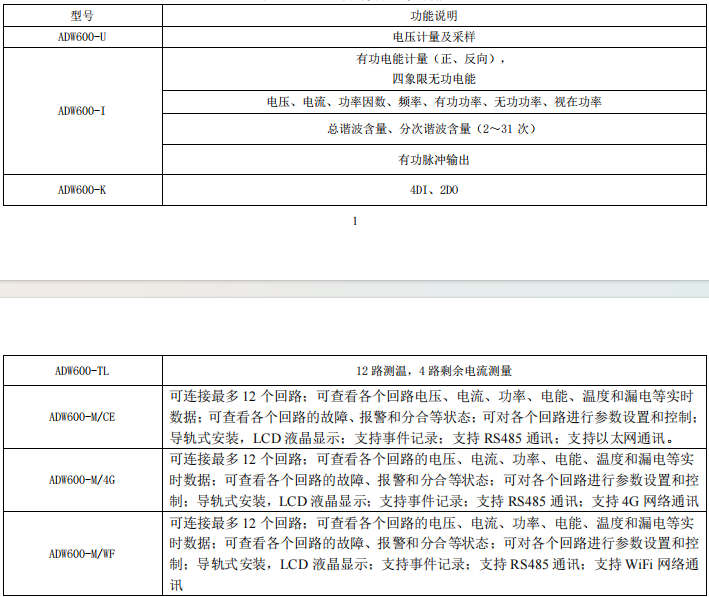Click the 有功脉冲输出 cell
The height and width of the screenshot is (597, 709).
click(434, 160)
